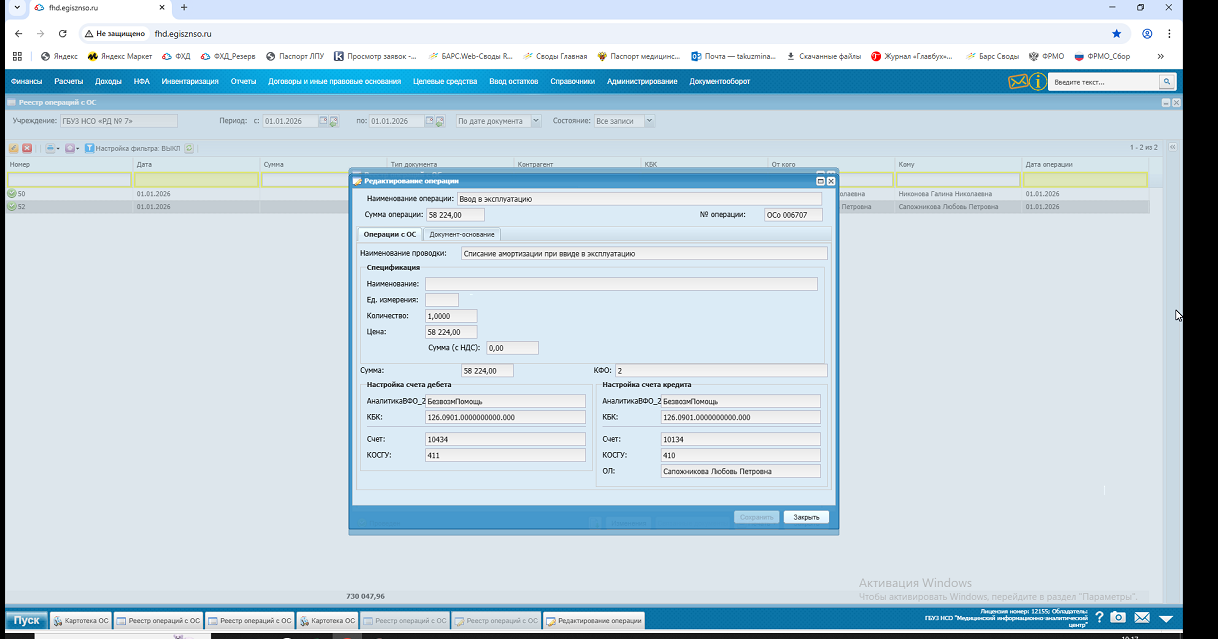1218x639 pixels.
Task: Click the "Пуск" start button
Action: (26, 620)
